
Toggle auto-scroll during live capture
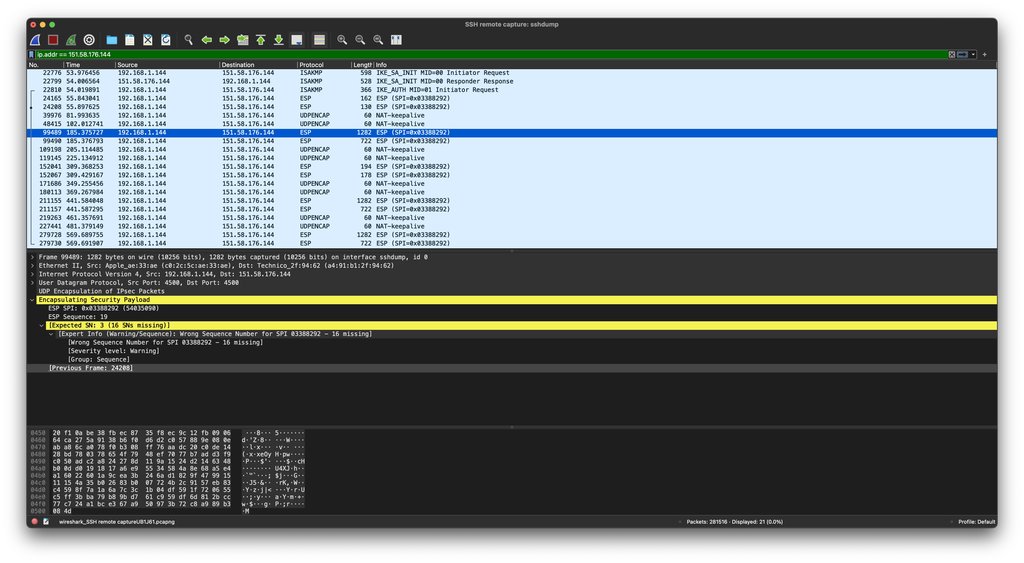tap(296, 40)
